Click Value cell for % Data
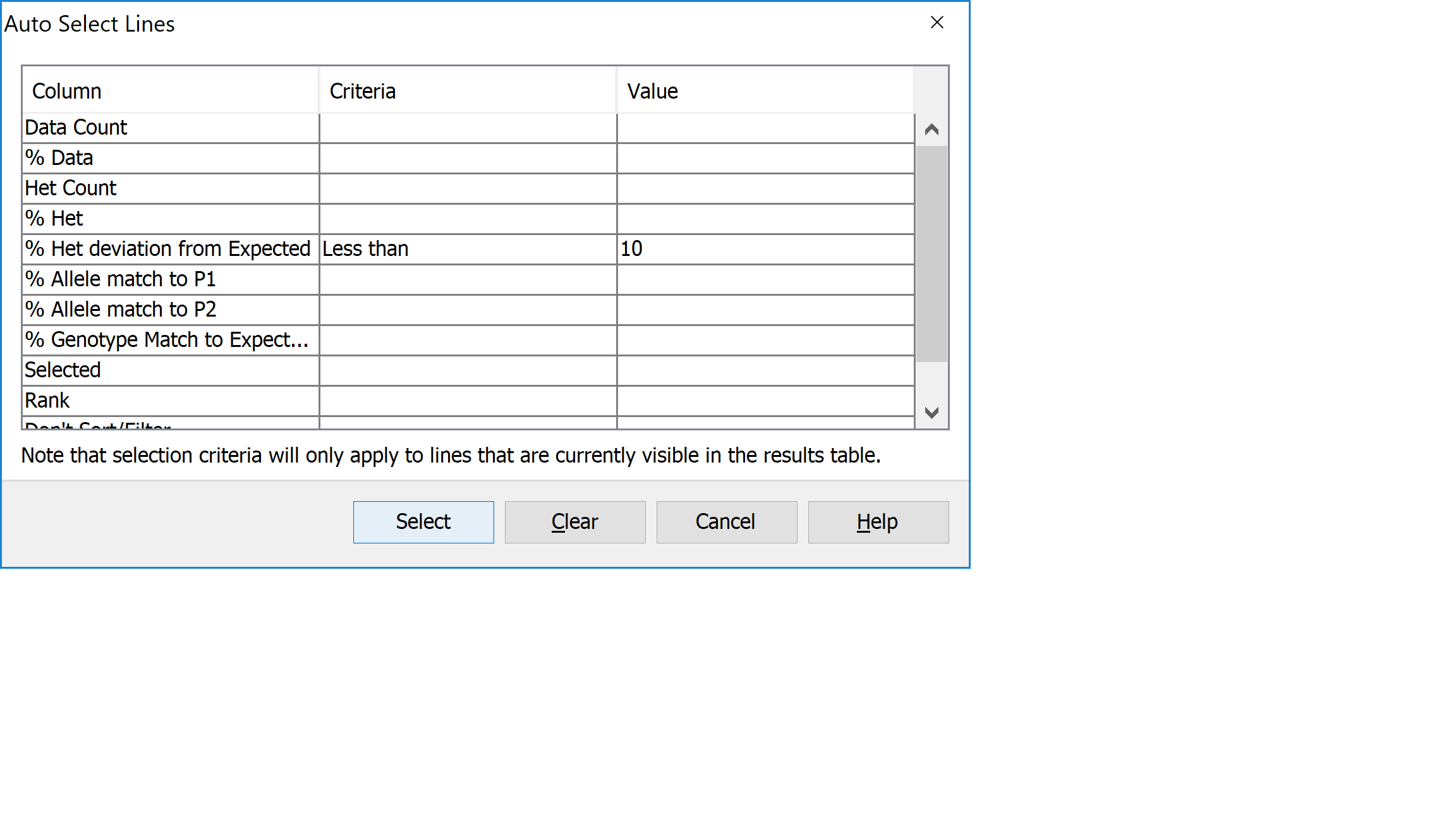 coord(766,159)
